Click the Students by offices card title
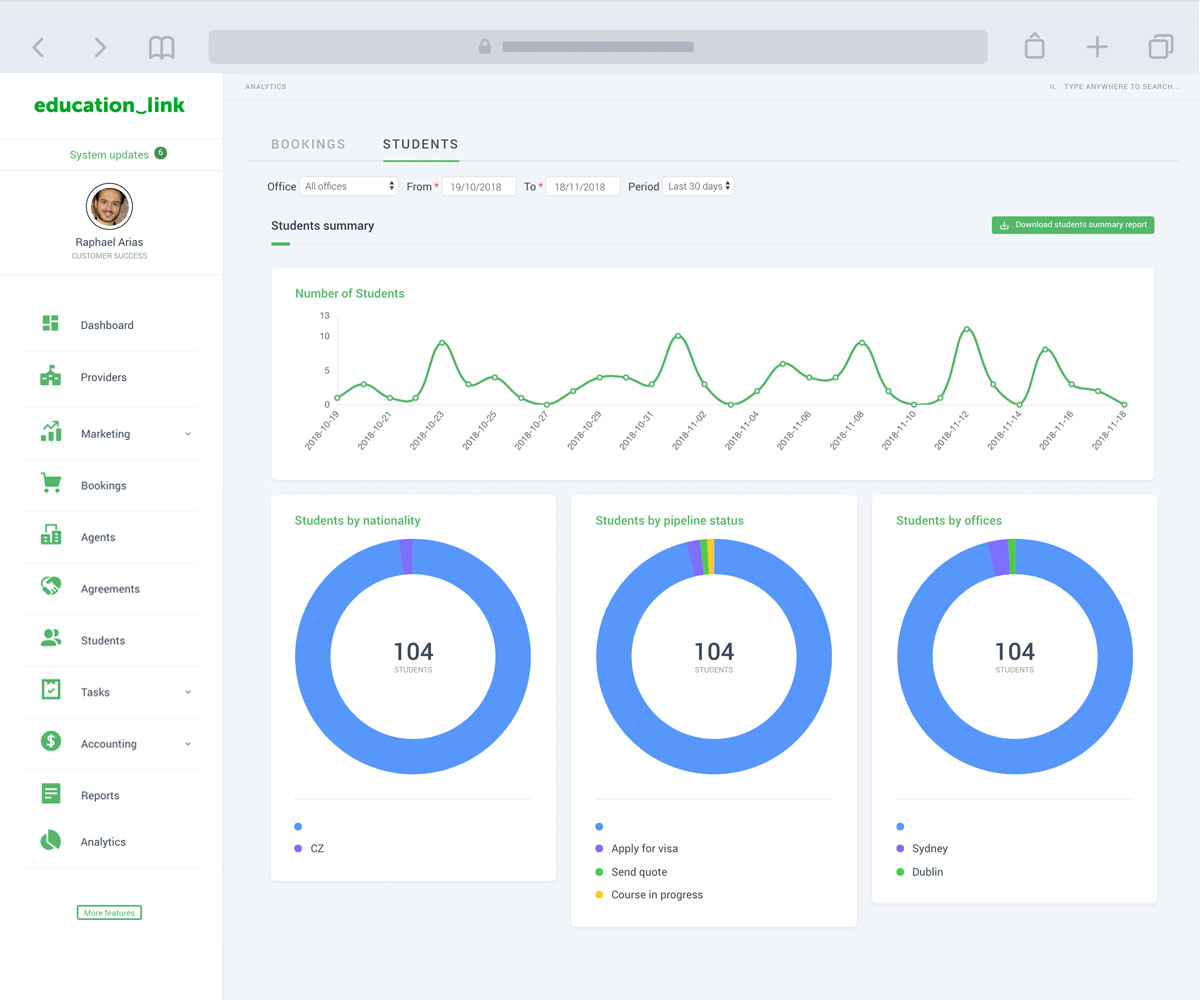This screenshot has width=1200, height=1000. 948,521
